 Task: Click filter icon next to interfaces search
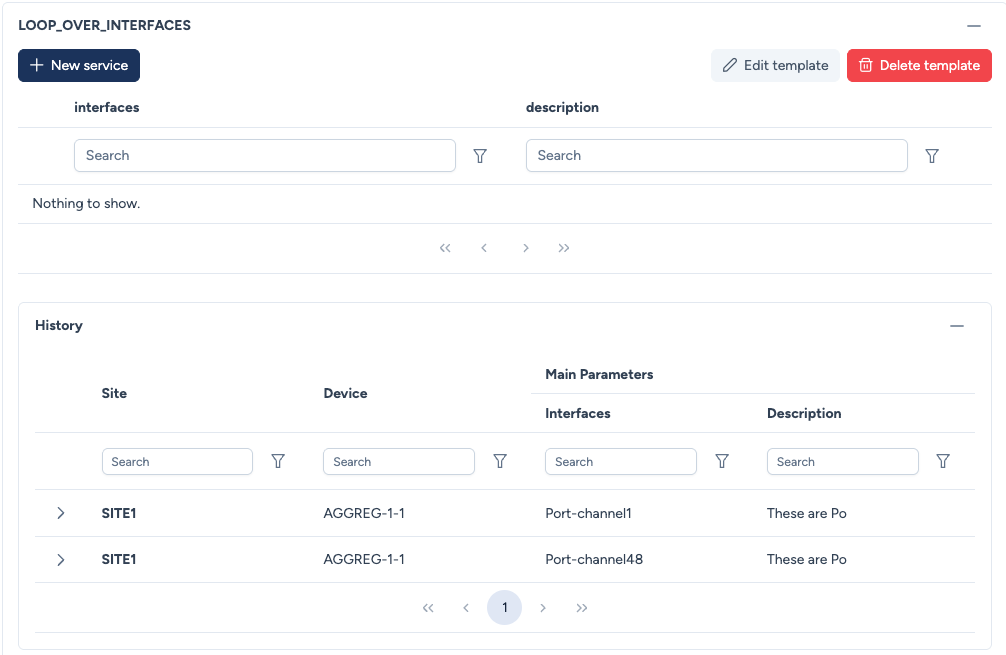click(x=480, y=156)
